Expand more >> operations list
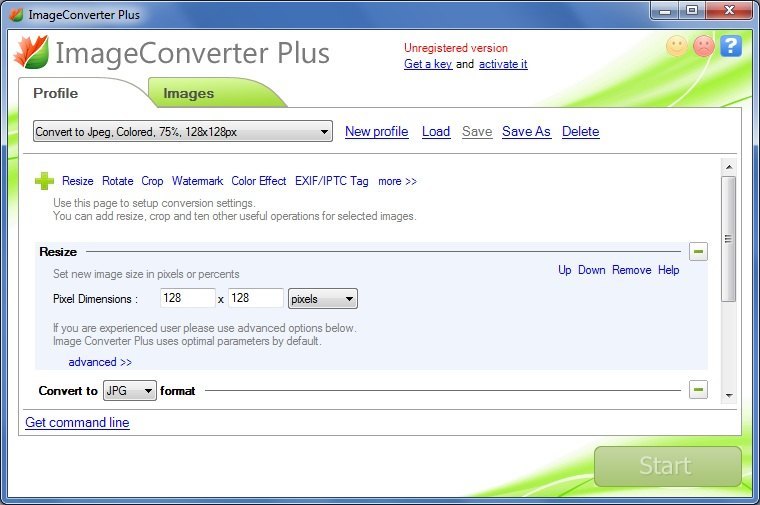 [397, 181]
